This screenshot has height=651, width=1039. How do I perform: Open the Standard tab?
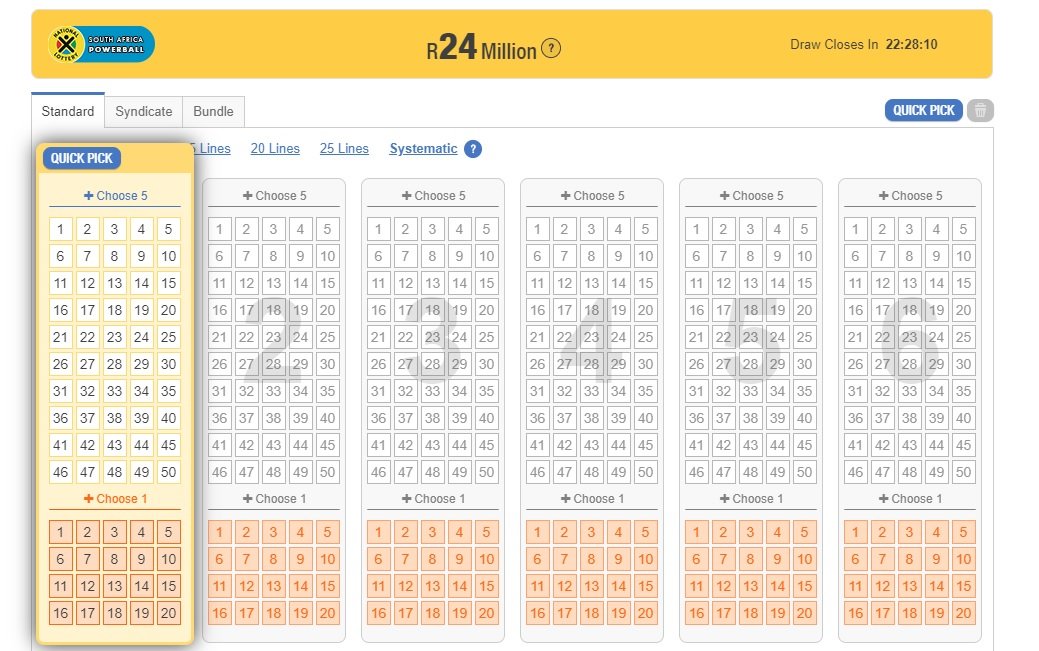pos(68,111)
